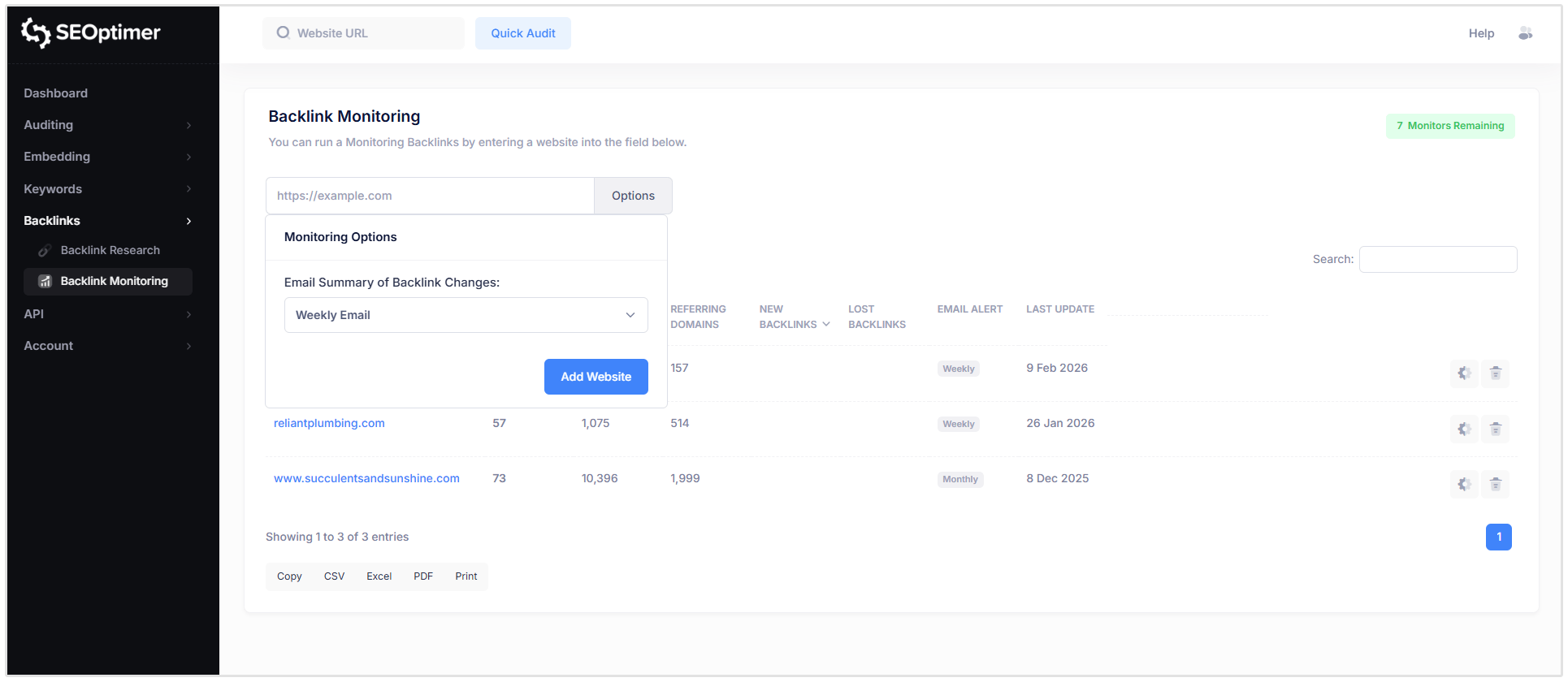Expand the Keywords sidebar chevron
1568x682 pixels.
tap(188, 189)
